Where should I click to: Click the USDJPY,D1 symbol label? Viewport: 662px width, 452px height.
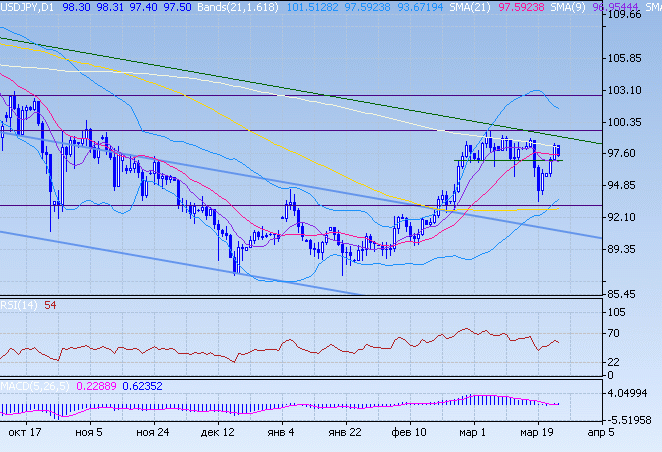(x=28, y=7)
